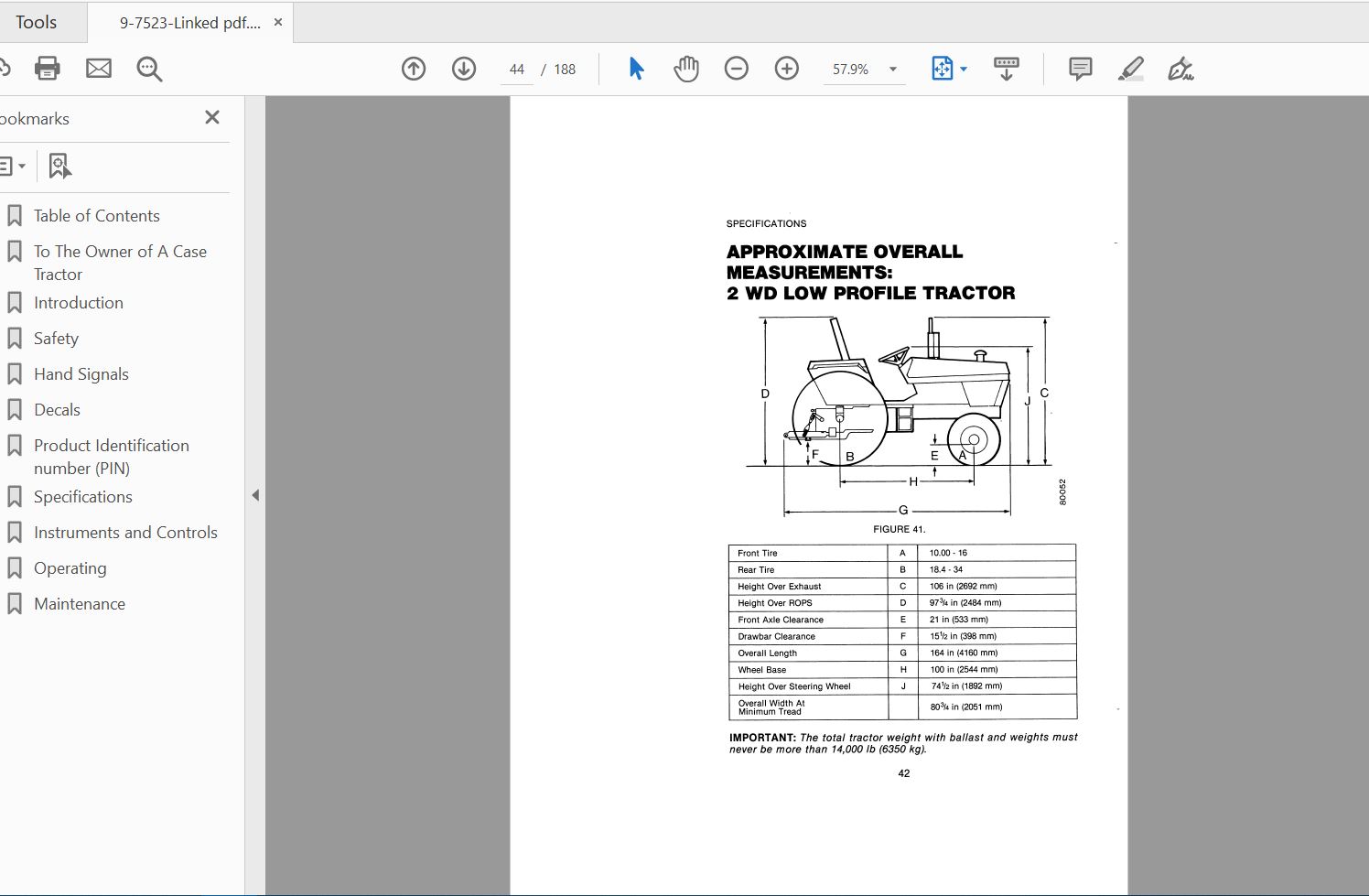Viewport: 1369px width, 896px height.
Task: Open the Table of Contents bookmark
Action: pos(96,215)
